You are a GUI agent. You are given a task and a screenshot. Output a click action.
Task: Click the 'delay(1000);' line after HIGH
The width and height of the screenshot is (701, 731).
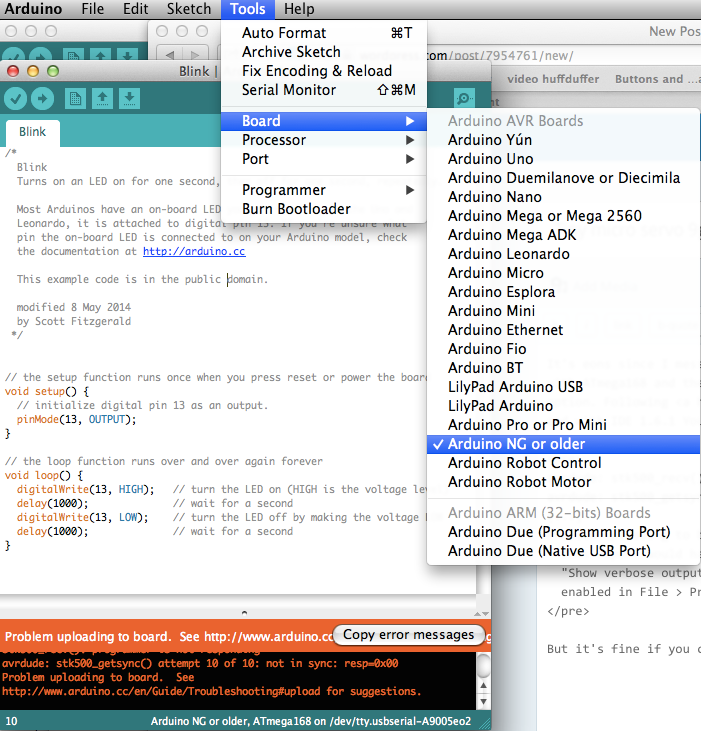[x=52, y=503]
